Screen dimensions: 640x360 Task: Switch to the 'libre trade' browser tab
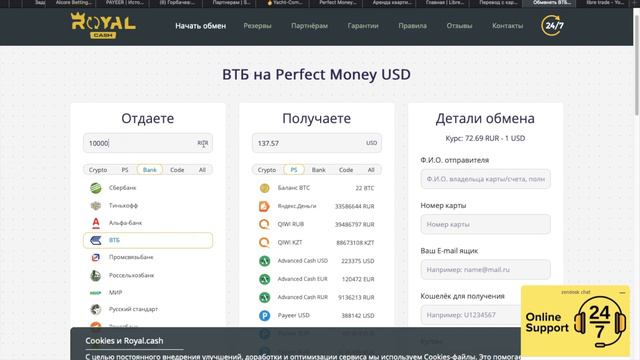point(604,3)
